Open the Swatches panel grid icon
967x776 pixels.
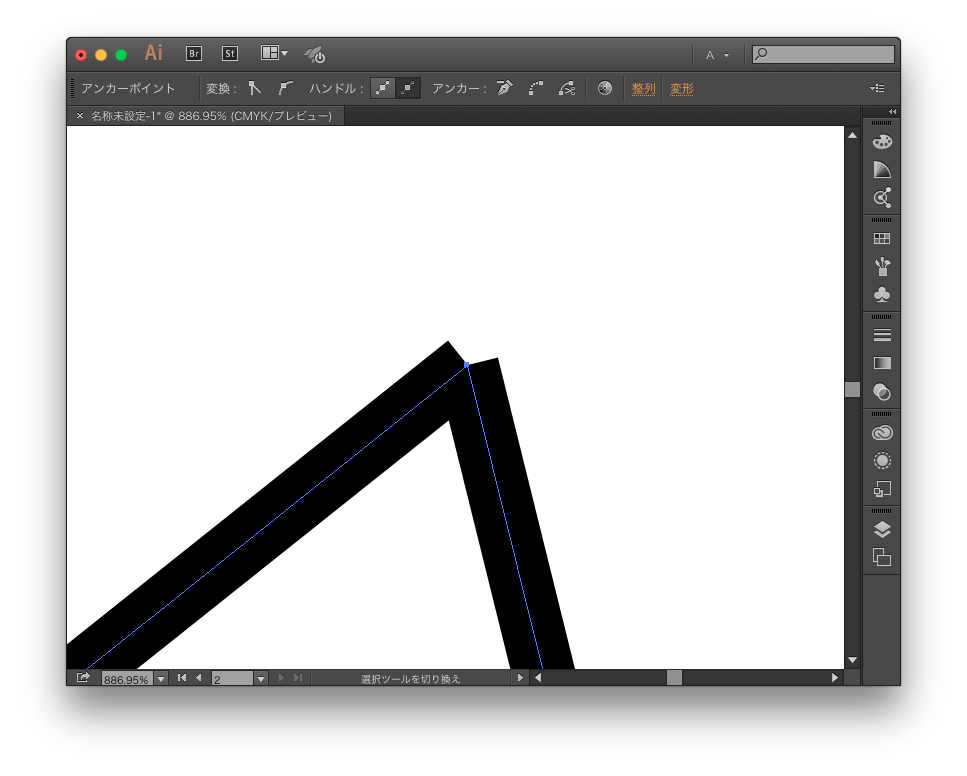tap(882, 239)
